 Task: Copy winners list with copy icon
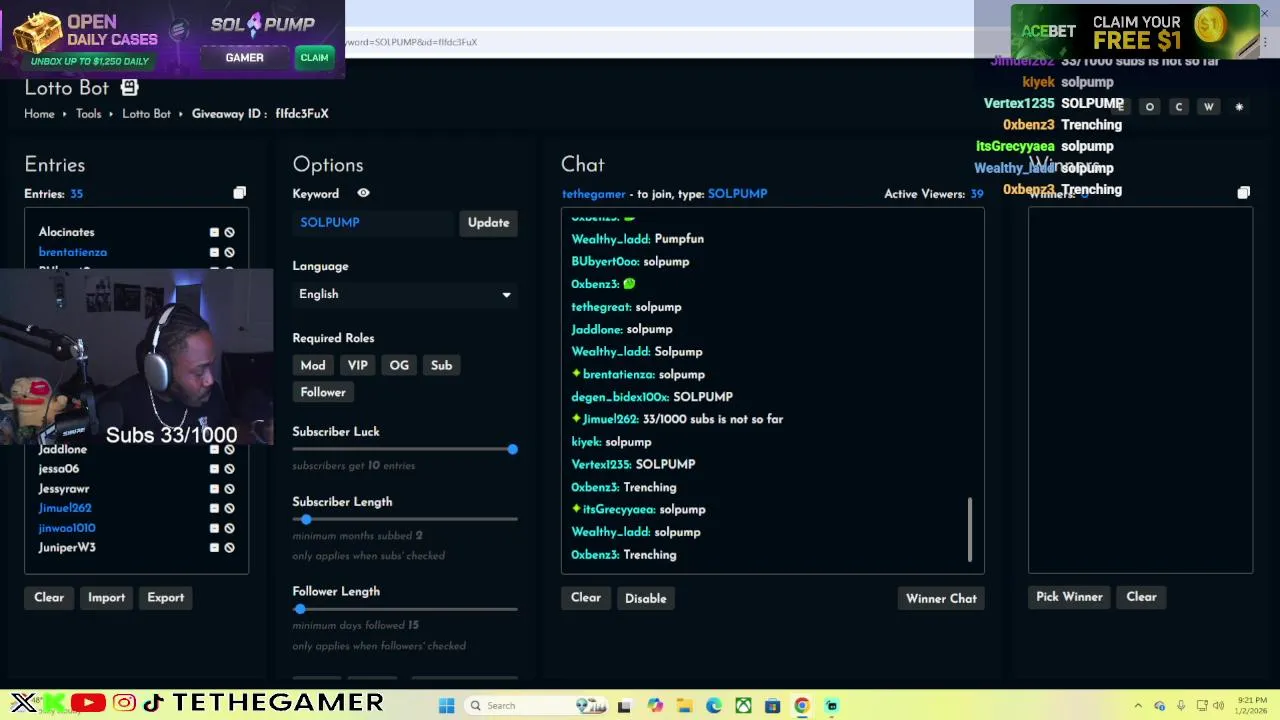click(x=1243, y=192)
